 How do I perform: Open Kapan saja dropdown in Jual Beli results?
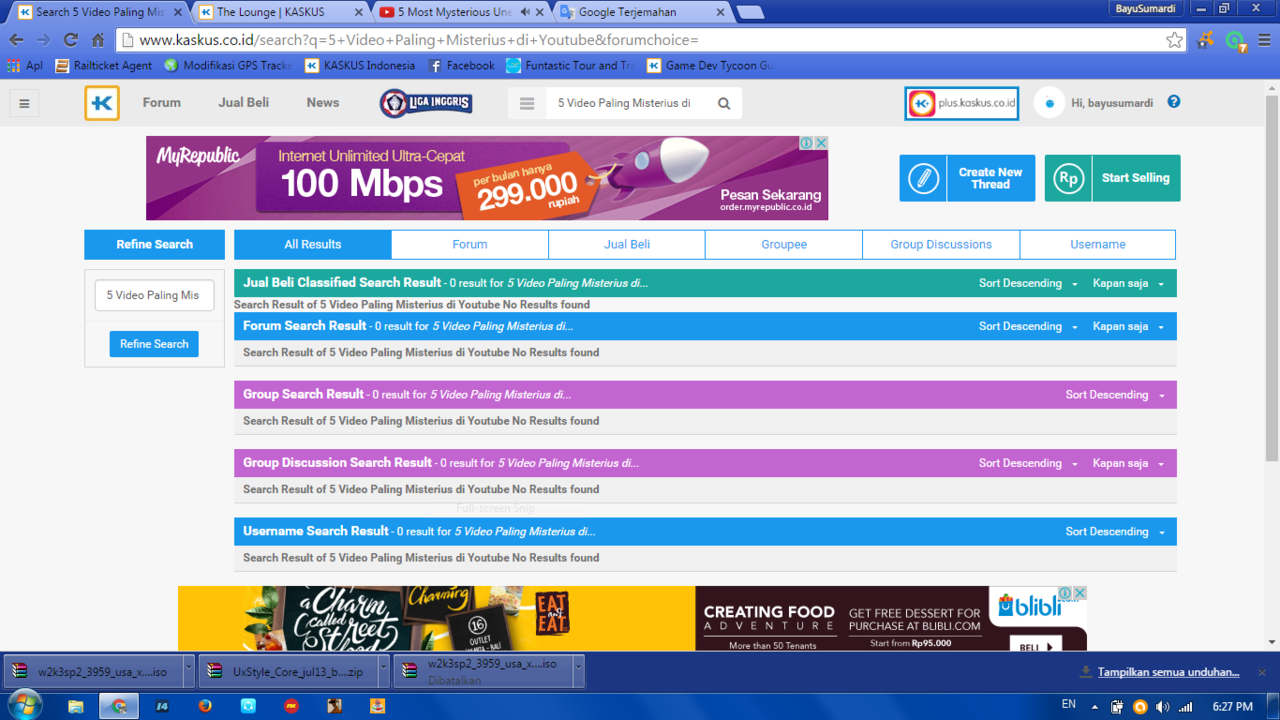(x=1128, y=284)
